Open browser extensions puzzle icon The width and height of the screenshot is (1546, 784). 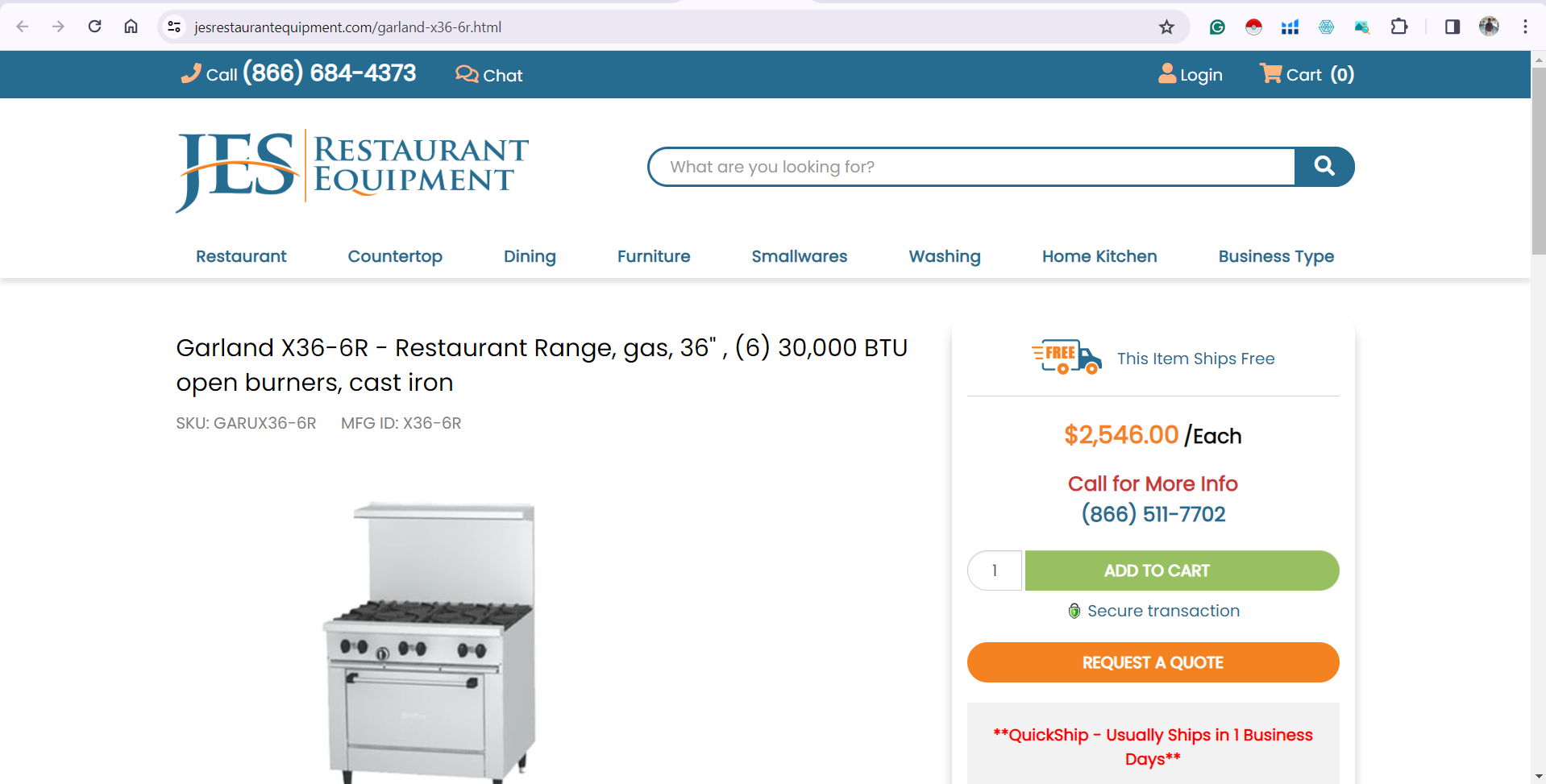1399,27
